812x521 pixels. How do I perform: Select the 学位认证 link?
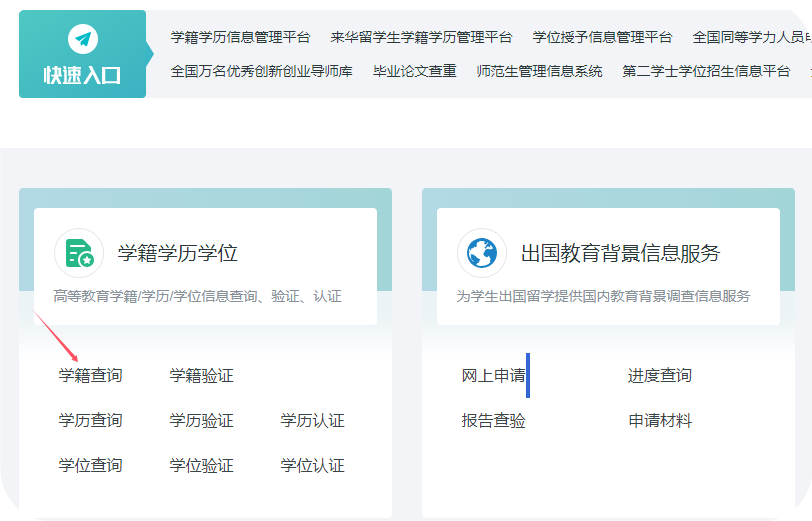[312, 466]
